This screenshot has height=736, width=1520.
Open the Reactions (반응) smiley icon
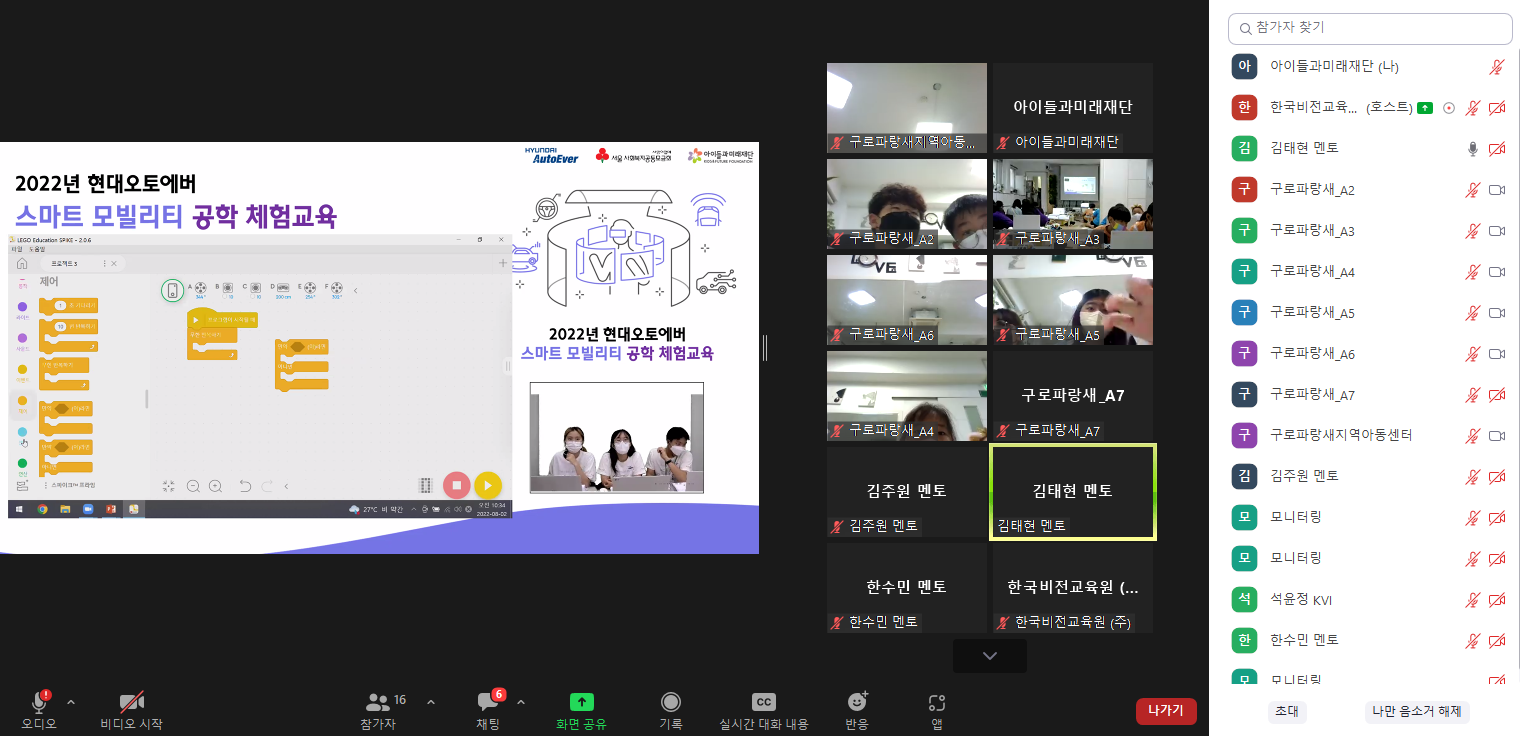856,702
